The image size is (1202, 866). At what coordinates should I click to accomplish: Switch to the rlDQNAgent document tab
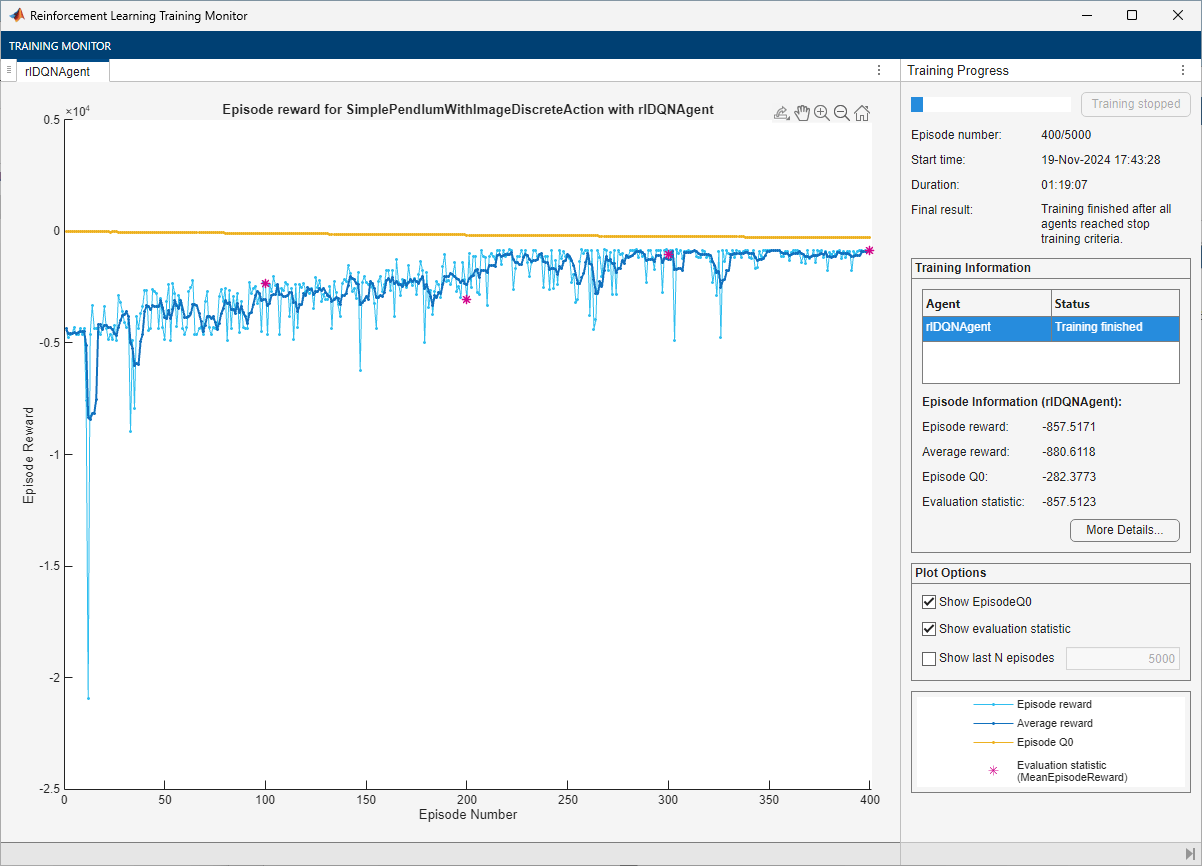tap(58, 71)
